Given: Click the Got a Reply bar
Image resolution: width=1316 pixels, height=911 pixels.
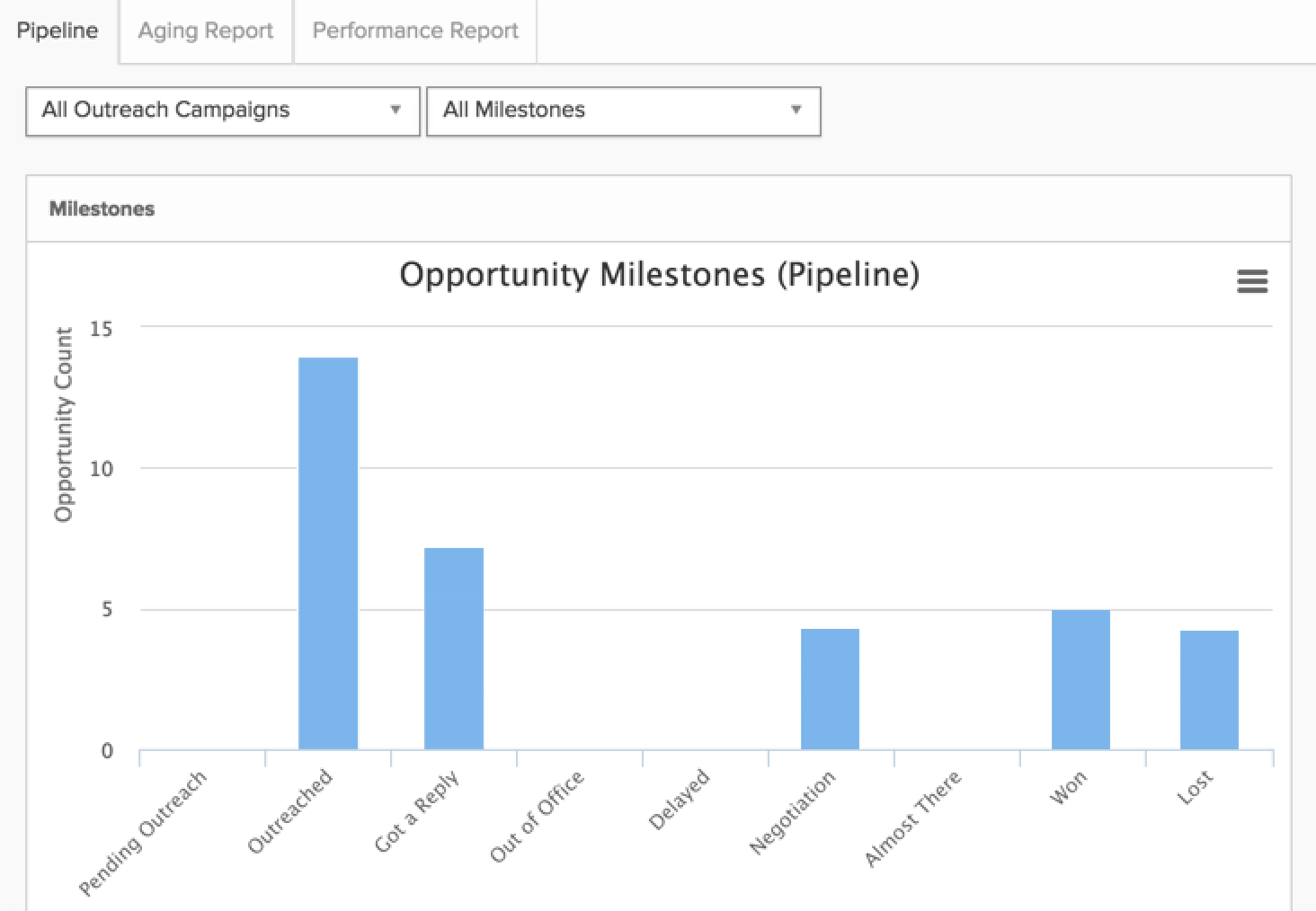Looking at the screenshot, I should click(454, 649).
